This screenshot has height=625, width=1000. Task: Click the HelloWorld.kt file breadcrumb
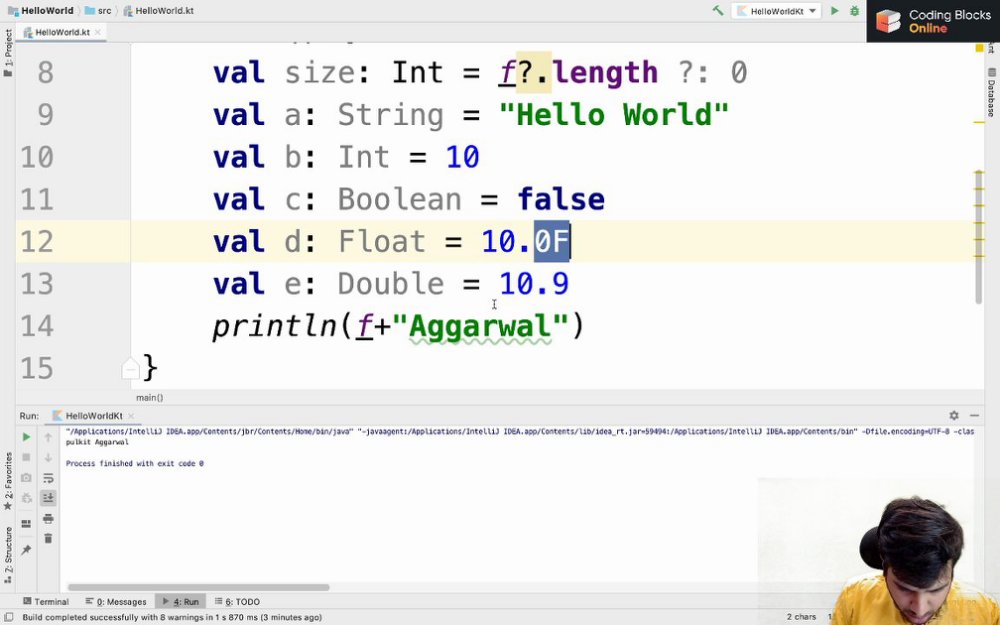click(158, 11)
